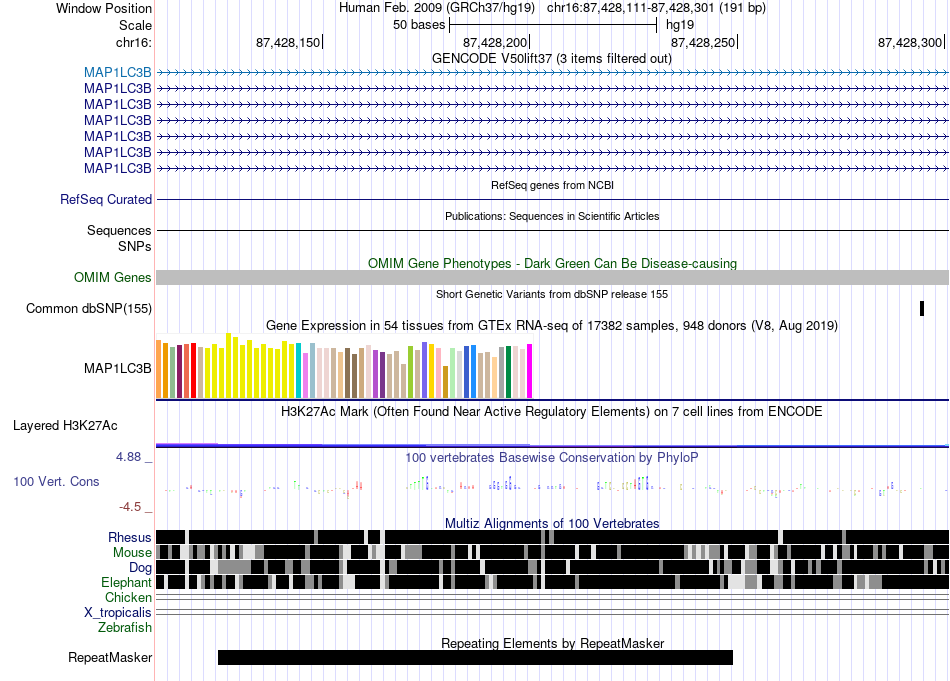Image resolution: width=950 pixels, height=681 pixels.
Task: Click the 4.88 conservation scale value
Action: [x=128, y=457]
